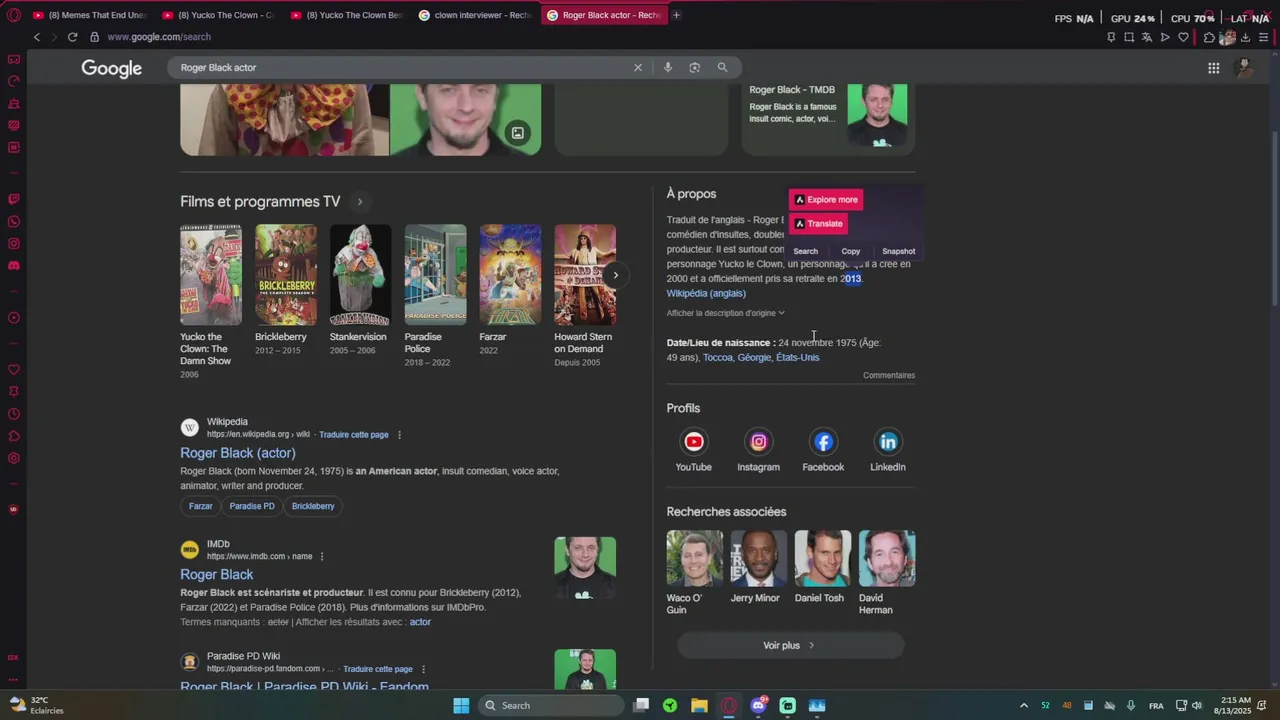Click the translate page icon in address bar
Screen dimensions: 1280x720
[1147, 37]
